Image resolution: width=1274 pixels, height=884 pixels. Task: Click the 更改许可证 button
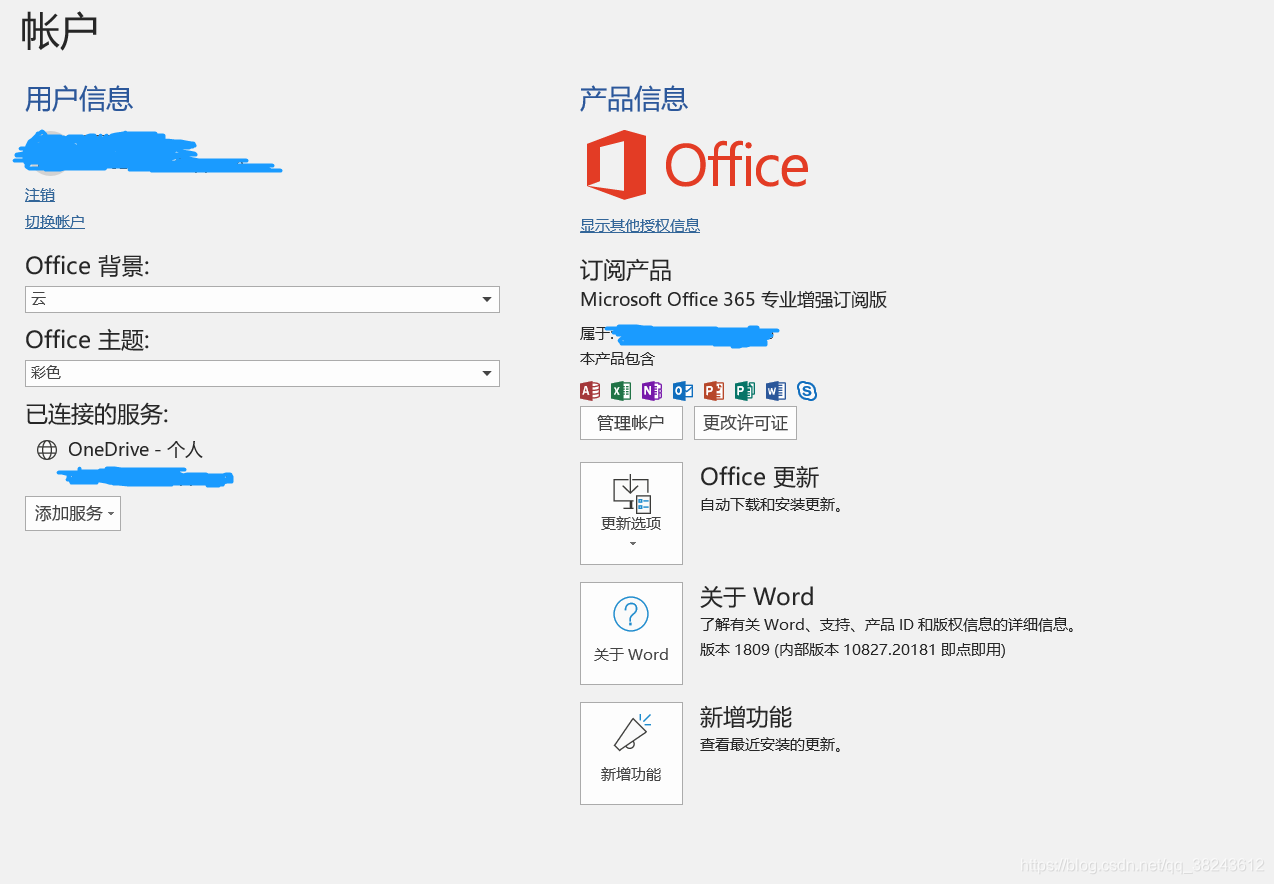pos(745,423)
